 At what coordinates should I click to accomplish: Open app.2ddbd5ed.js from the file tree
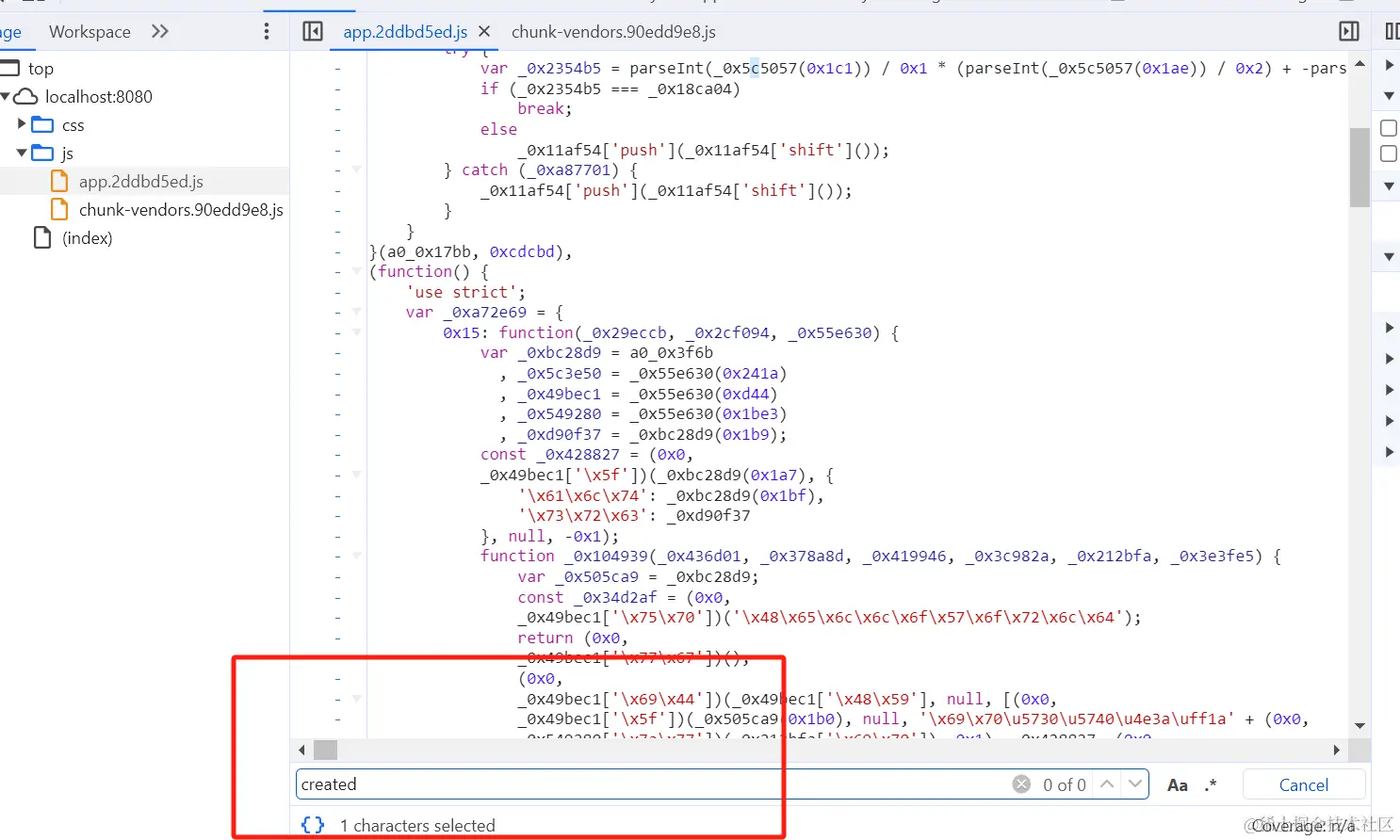pyautogui.click(x=141, y=181)
